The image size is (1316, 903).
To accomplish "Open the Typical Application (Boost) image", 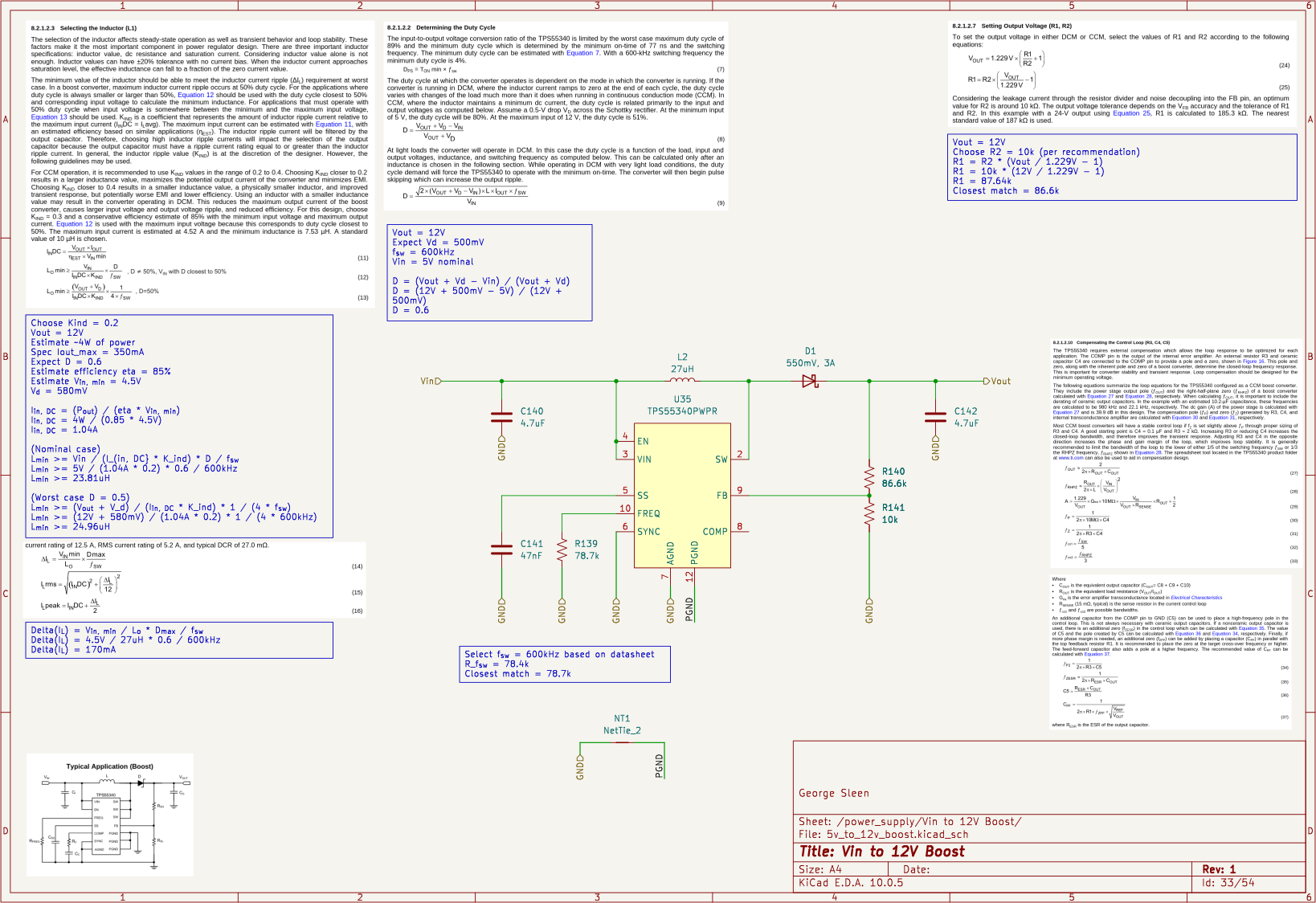I will tap(110, 815).
